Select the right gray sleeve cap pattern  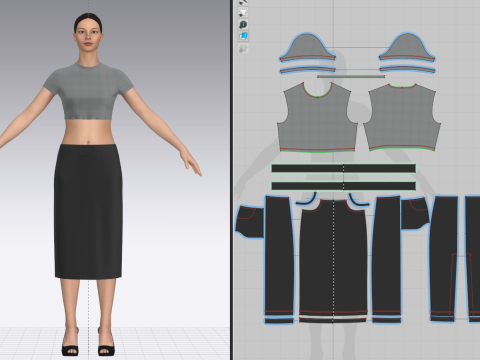pos(407,48)
